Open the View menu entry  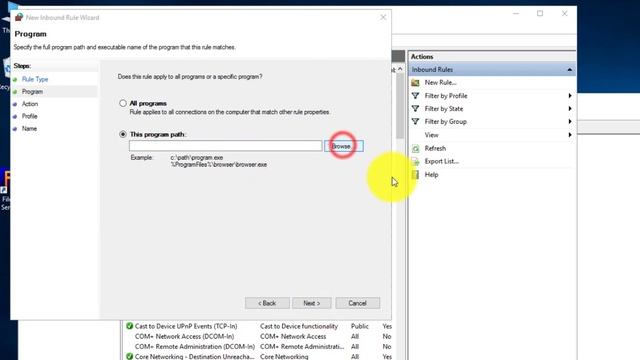[x=431, y=135]
